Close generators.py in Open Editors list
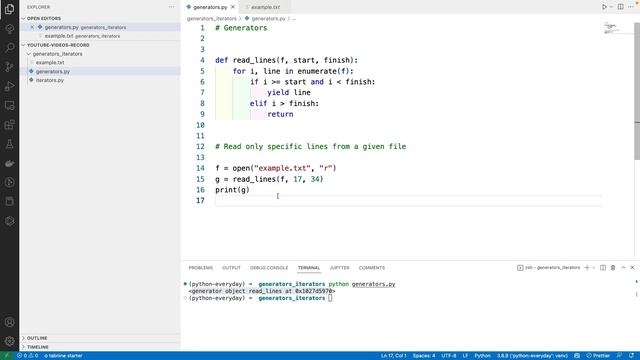 coord(32,27)
